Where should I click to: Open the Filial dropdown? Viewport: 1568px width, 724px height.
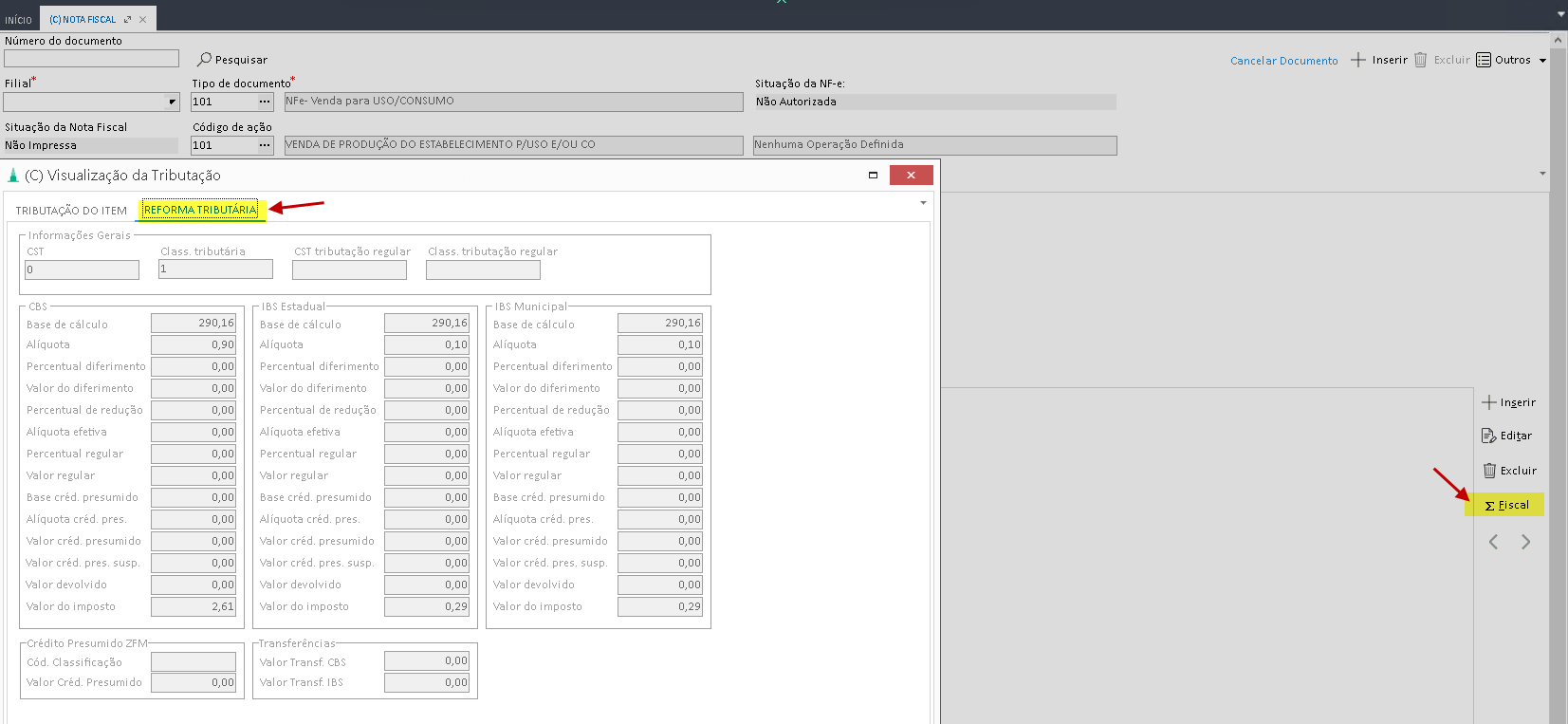pos(172,102)
